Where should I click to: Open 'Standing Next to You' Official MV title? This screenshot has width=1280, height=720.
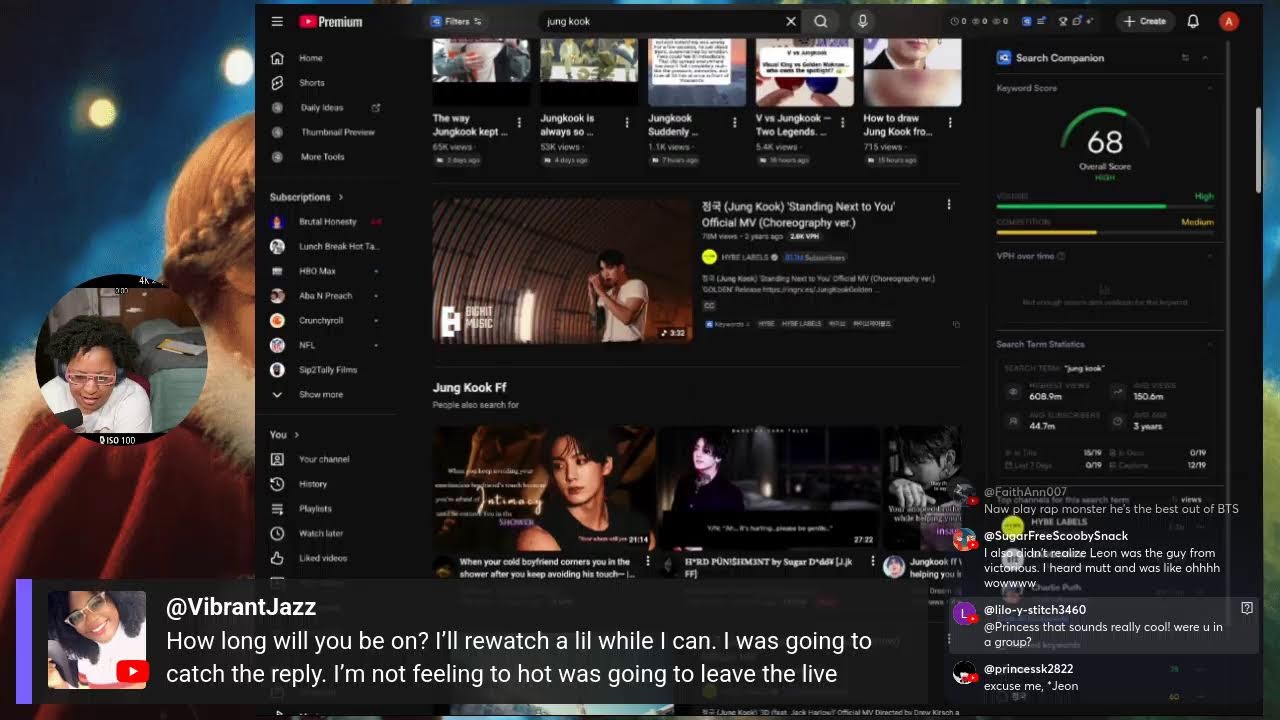[x=798, y=214]
